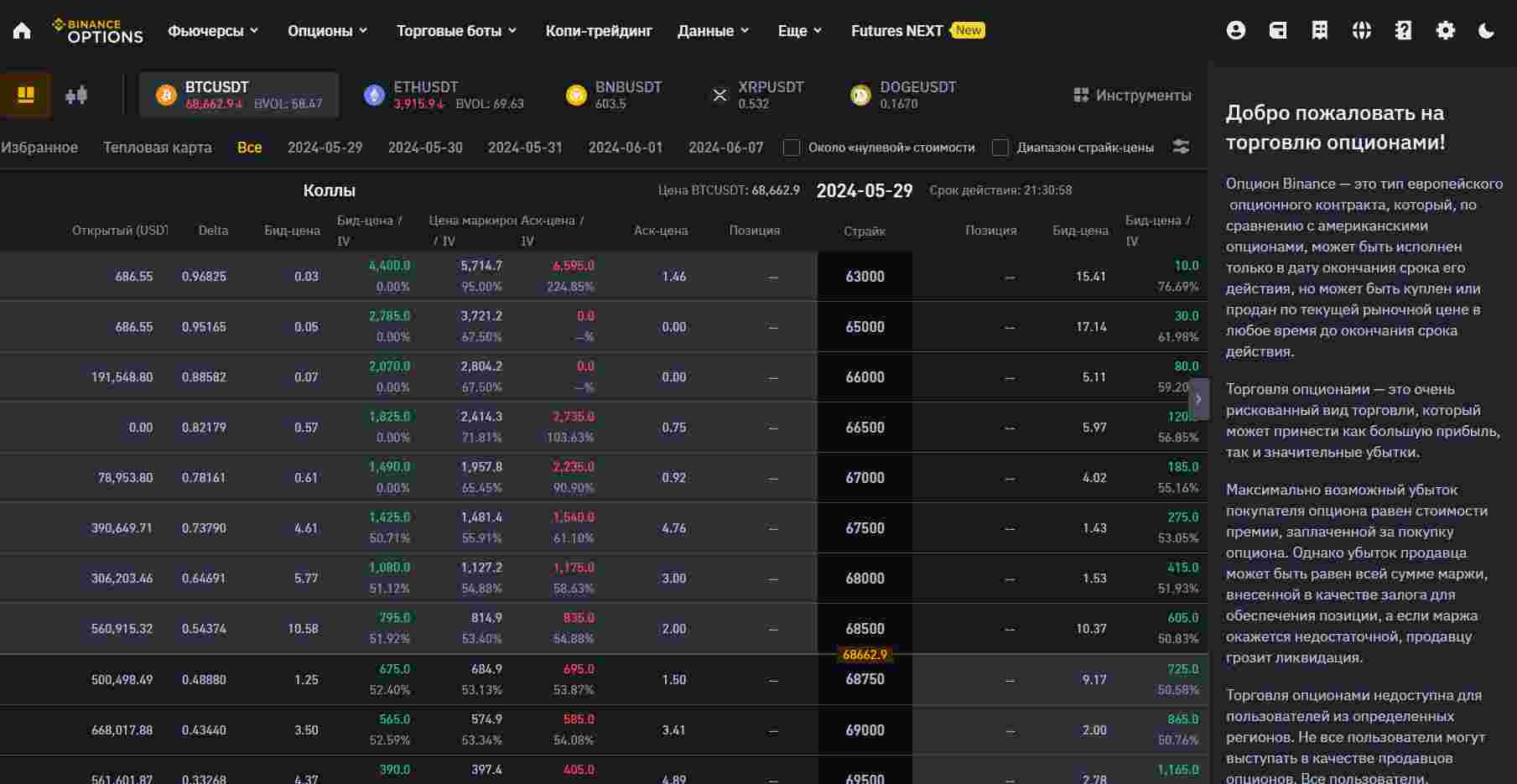Viewport: 1517px width, 784px height.
Task: Select the 2024-06-07 expiry tab
Action: coord(726,148)
